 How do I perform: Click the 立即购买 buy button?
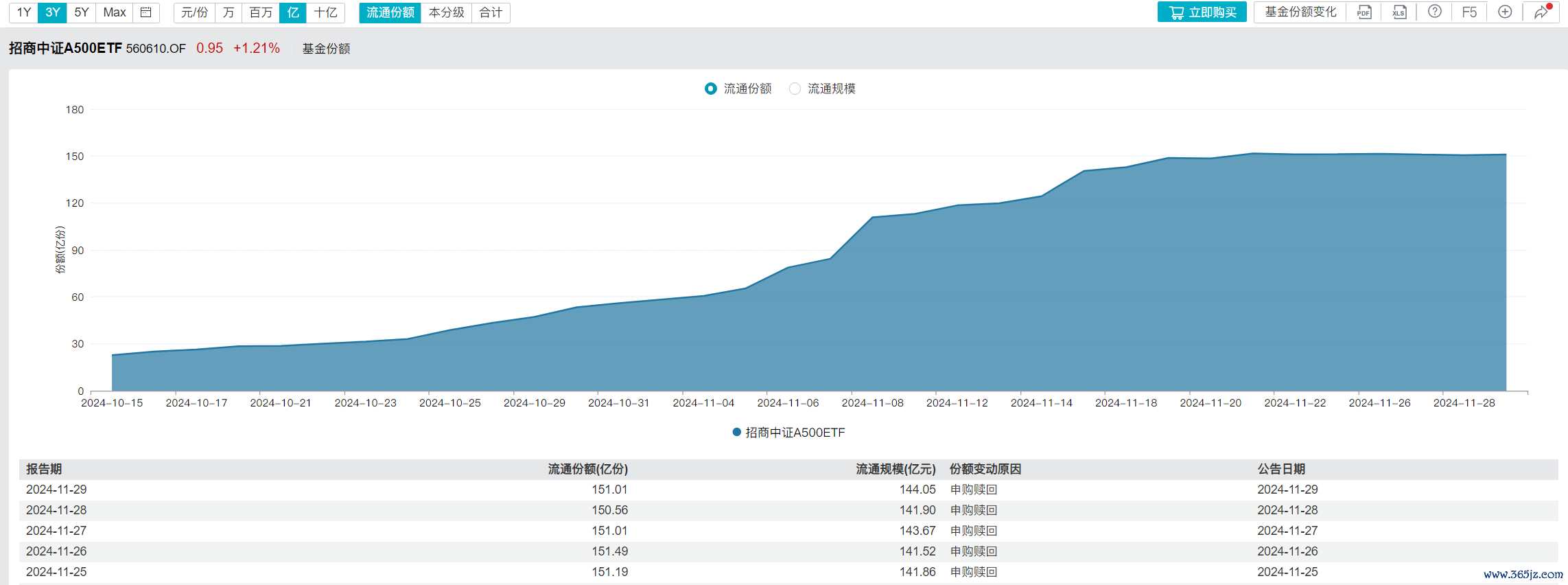1202,12
